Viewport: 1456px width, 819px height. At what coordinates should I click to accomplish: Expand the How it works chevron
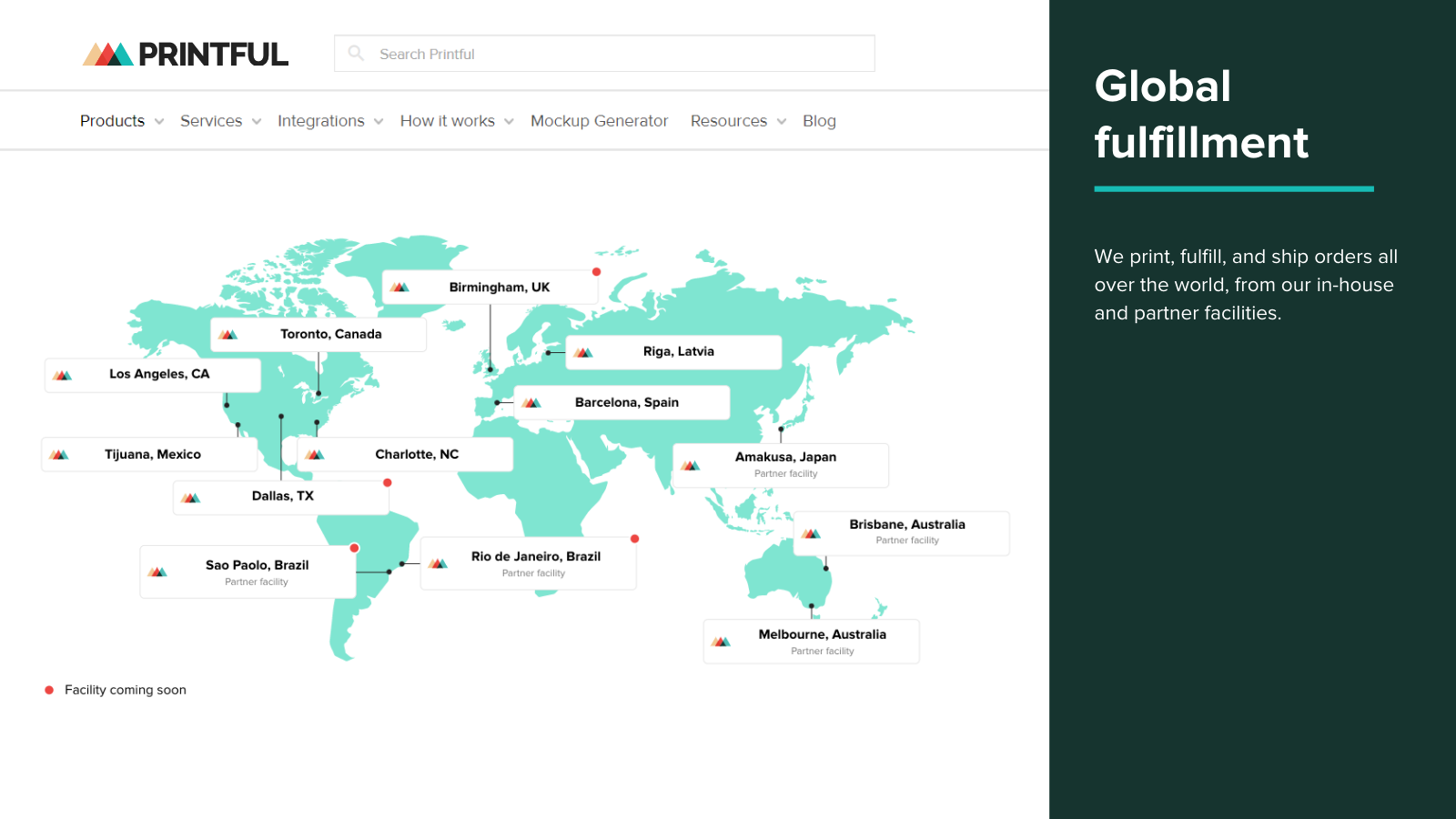pyautogui.click(x=509, y=122)
